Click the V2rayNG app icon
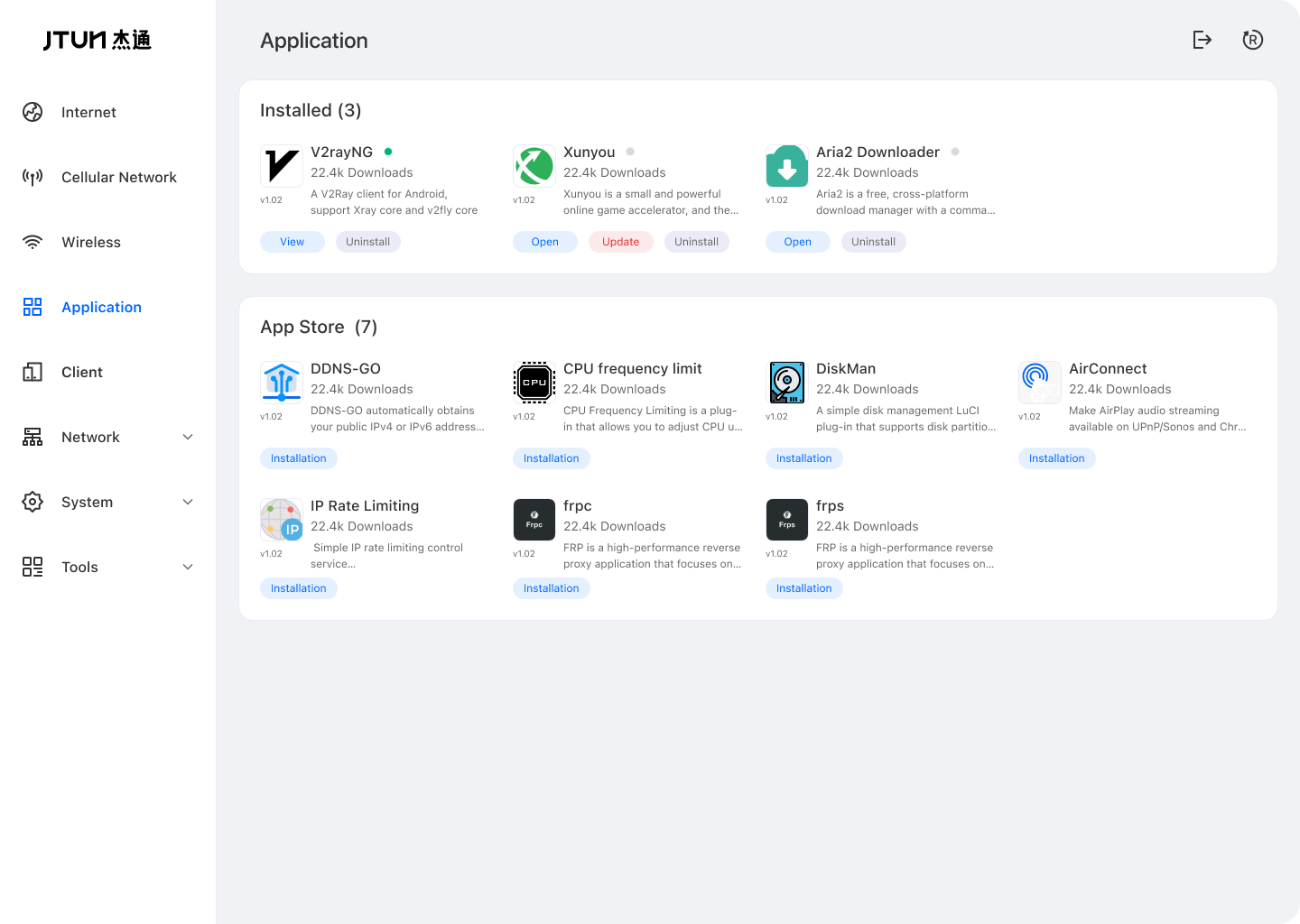 [282, 166]
